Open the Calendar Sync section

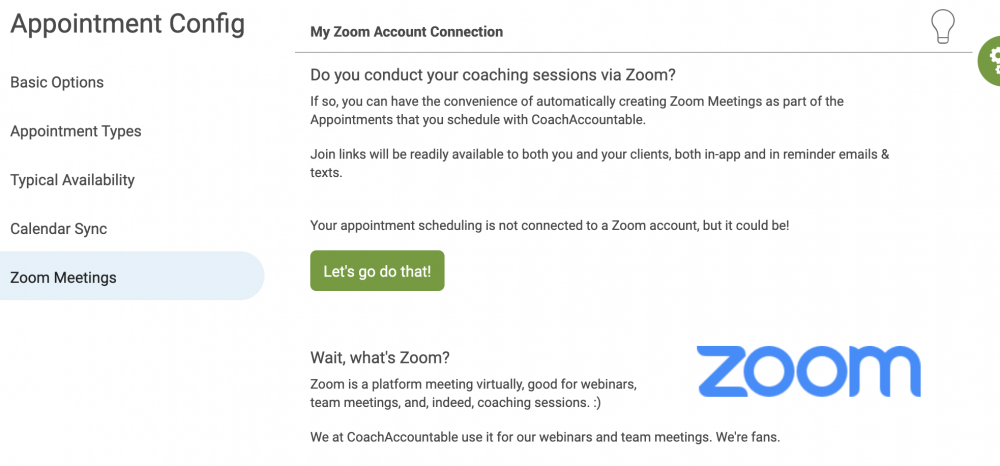(59, 229)
